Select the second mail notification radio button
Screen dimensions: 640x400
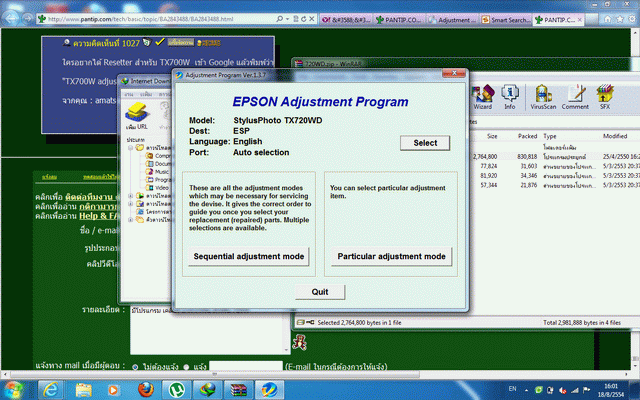click(x=186, y=367)
